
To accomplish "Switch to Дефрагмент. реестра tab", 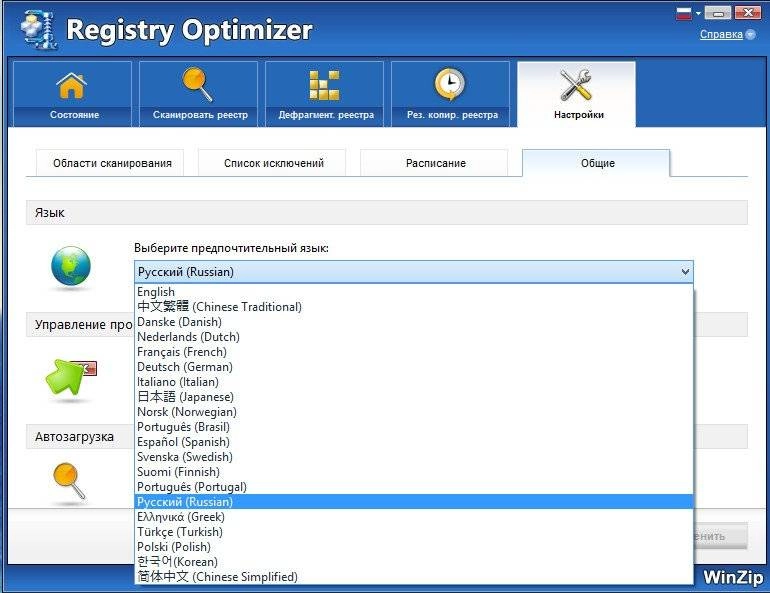I will pos(325,94).
